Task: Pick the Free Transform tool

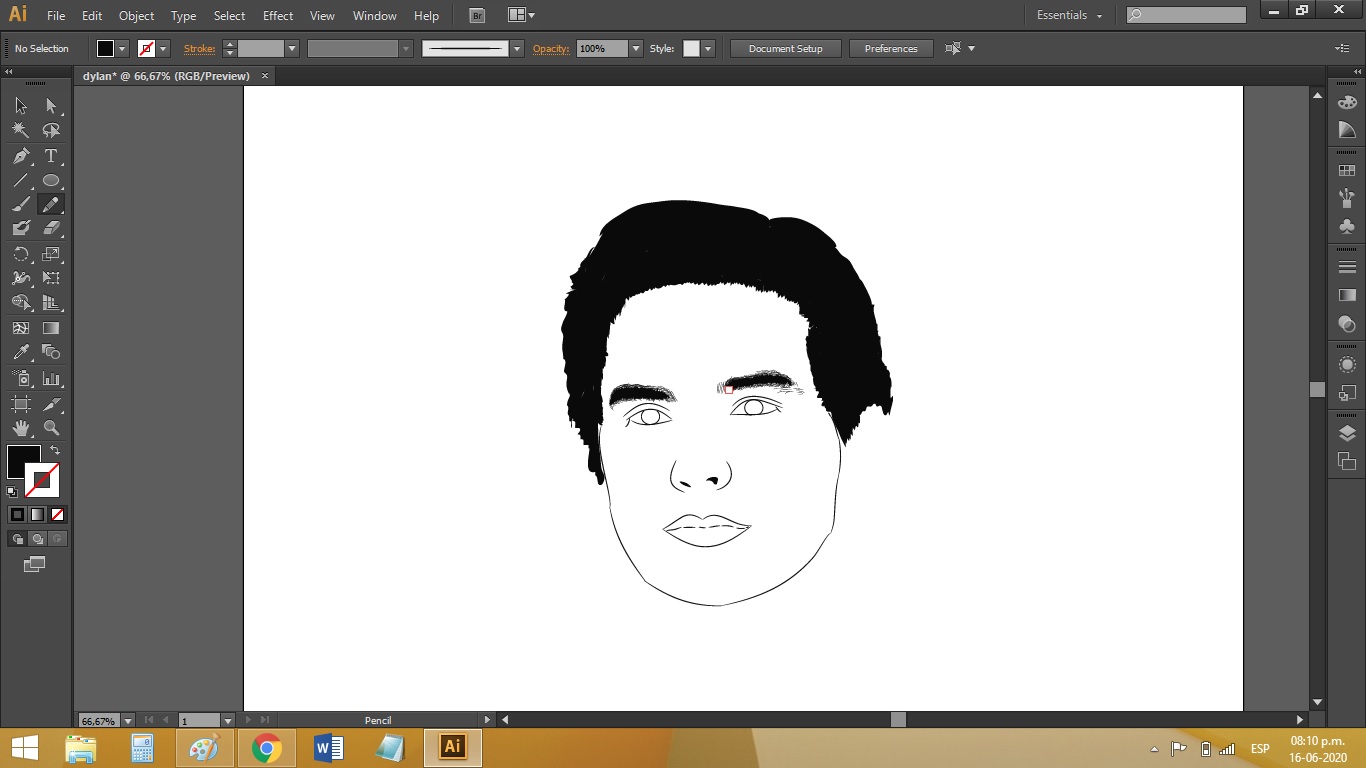Action: click(51, 278)
